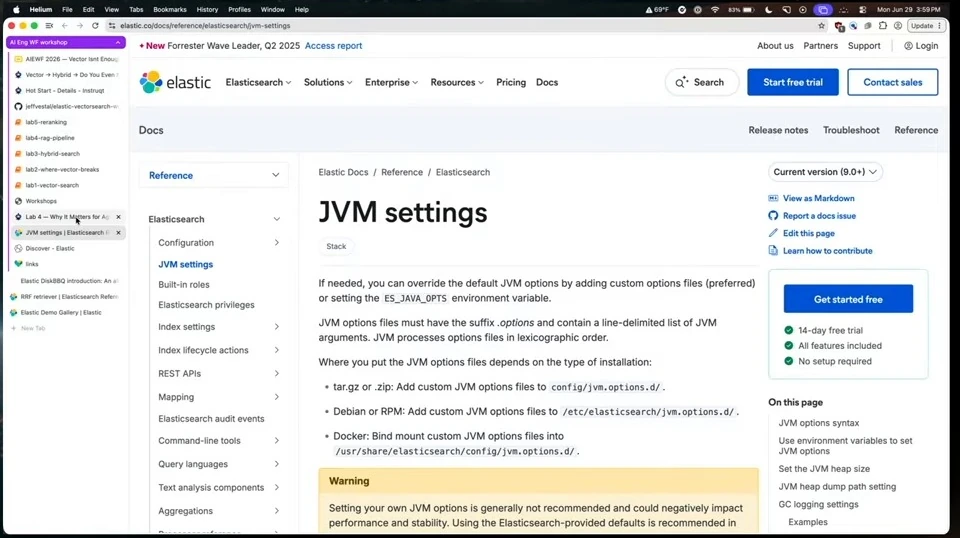Screen dimensions: 960x538
Task: Open the History menu in menu bar
Action: 207,10
